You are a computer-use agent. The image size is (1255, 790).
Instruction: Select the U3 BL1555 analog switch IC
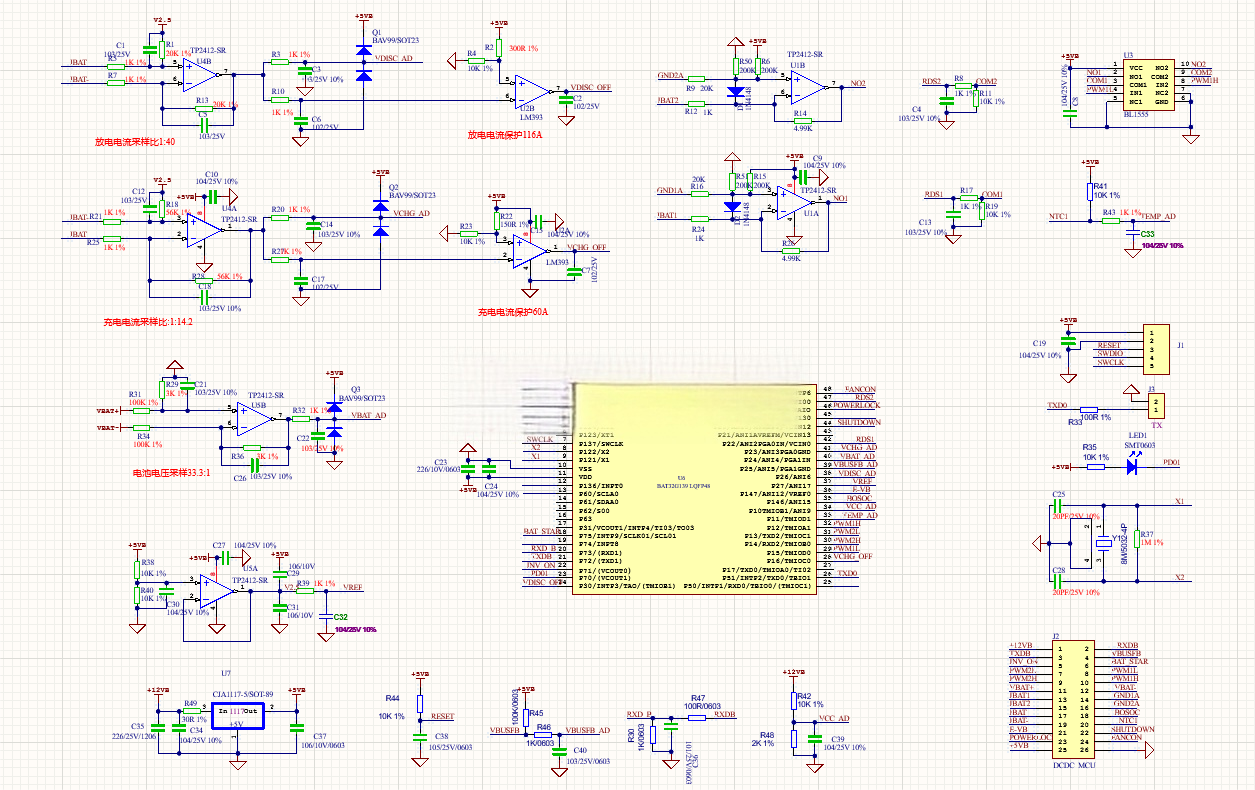tap(1135, 85)
